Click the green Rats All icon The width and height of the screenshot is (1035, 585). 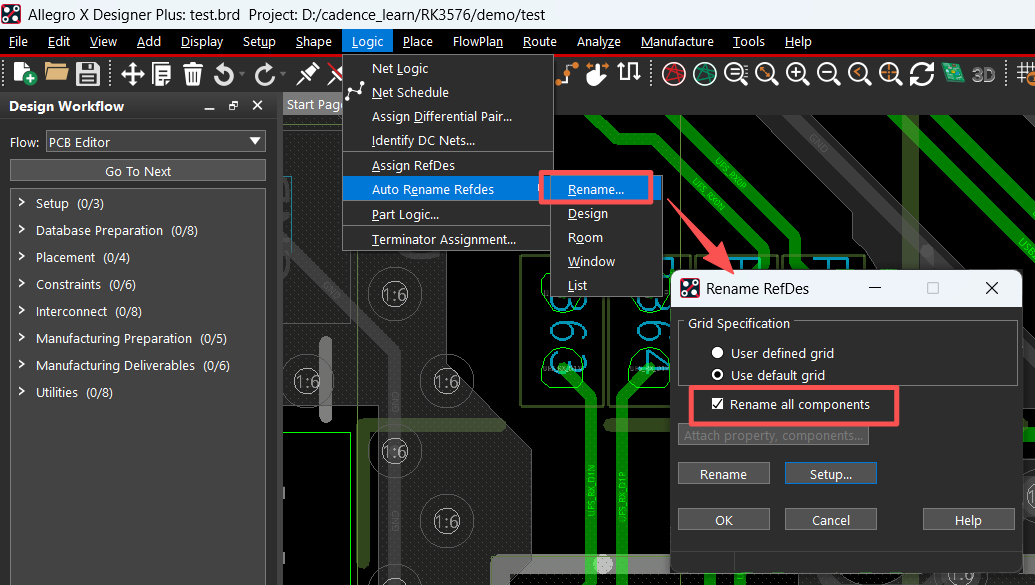(x=704, y=73)
